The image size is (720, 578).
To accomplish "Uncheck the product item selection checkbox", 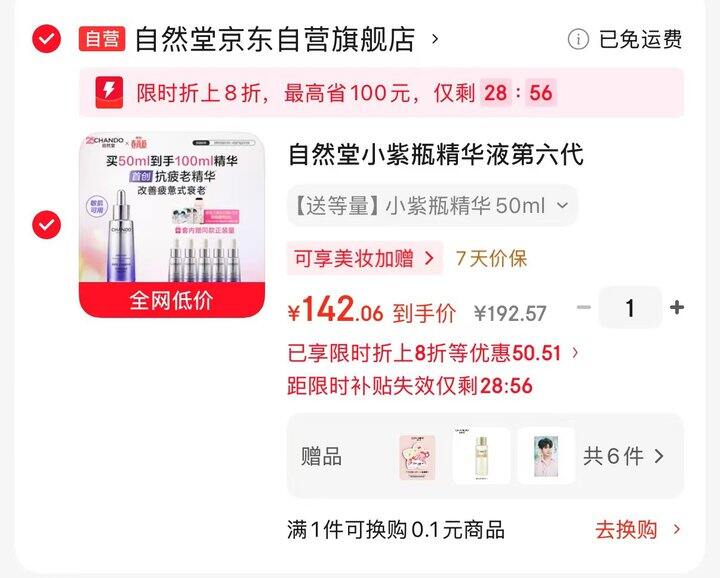I will pyautogui.click(x=46, y=224).
